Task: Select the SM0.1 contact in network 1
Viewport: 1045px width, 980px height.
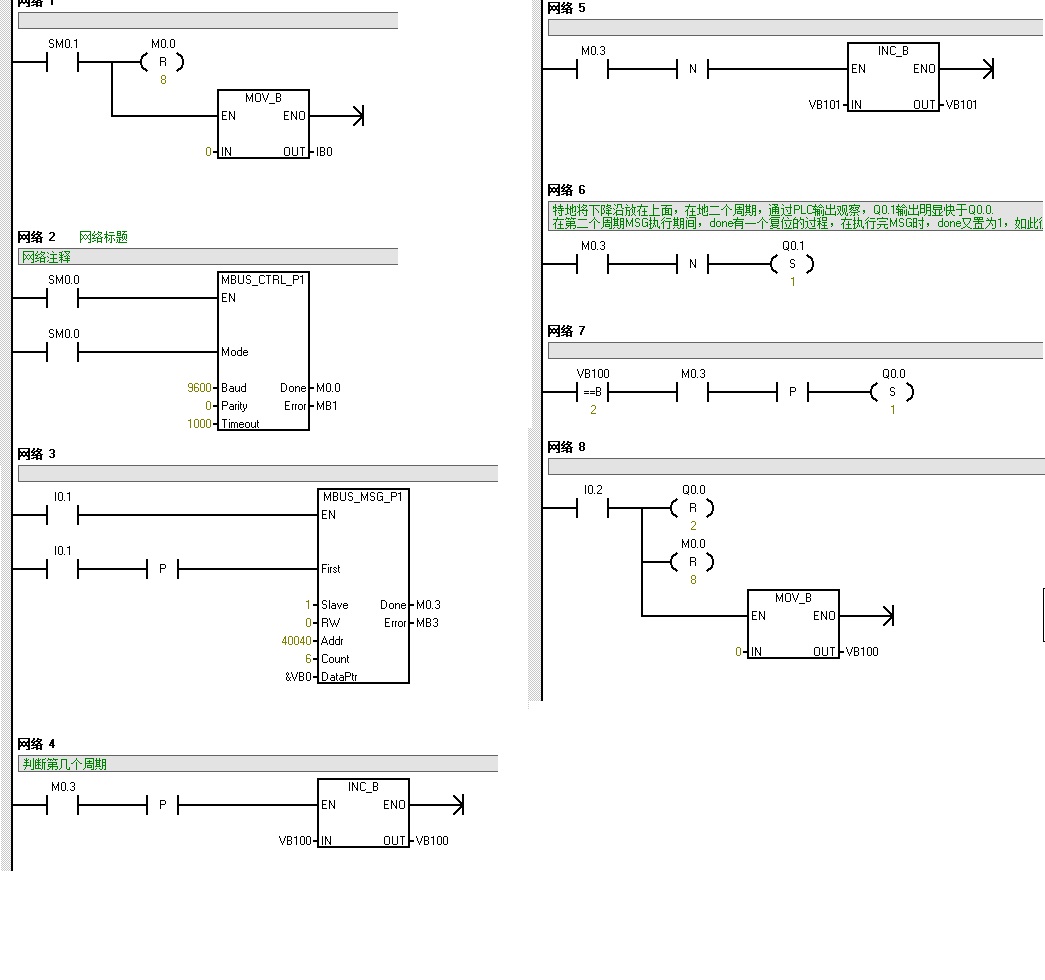Action: pos(63,63)
